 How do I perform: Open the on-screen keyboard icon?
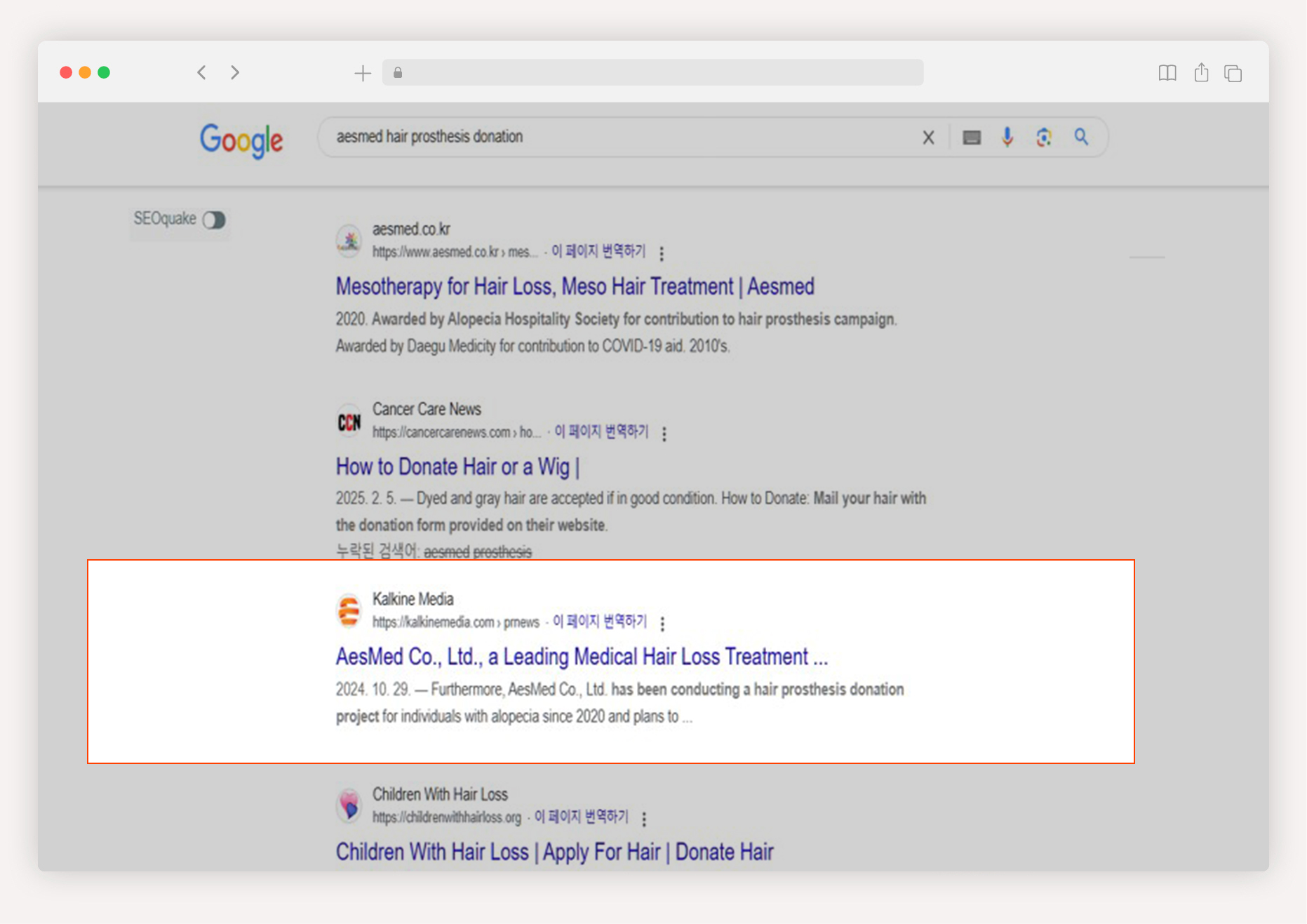point(972,138)
